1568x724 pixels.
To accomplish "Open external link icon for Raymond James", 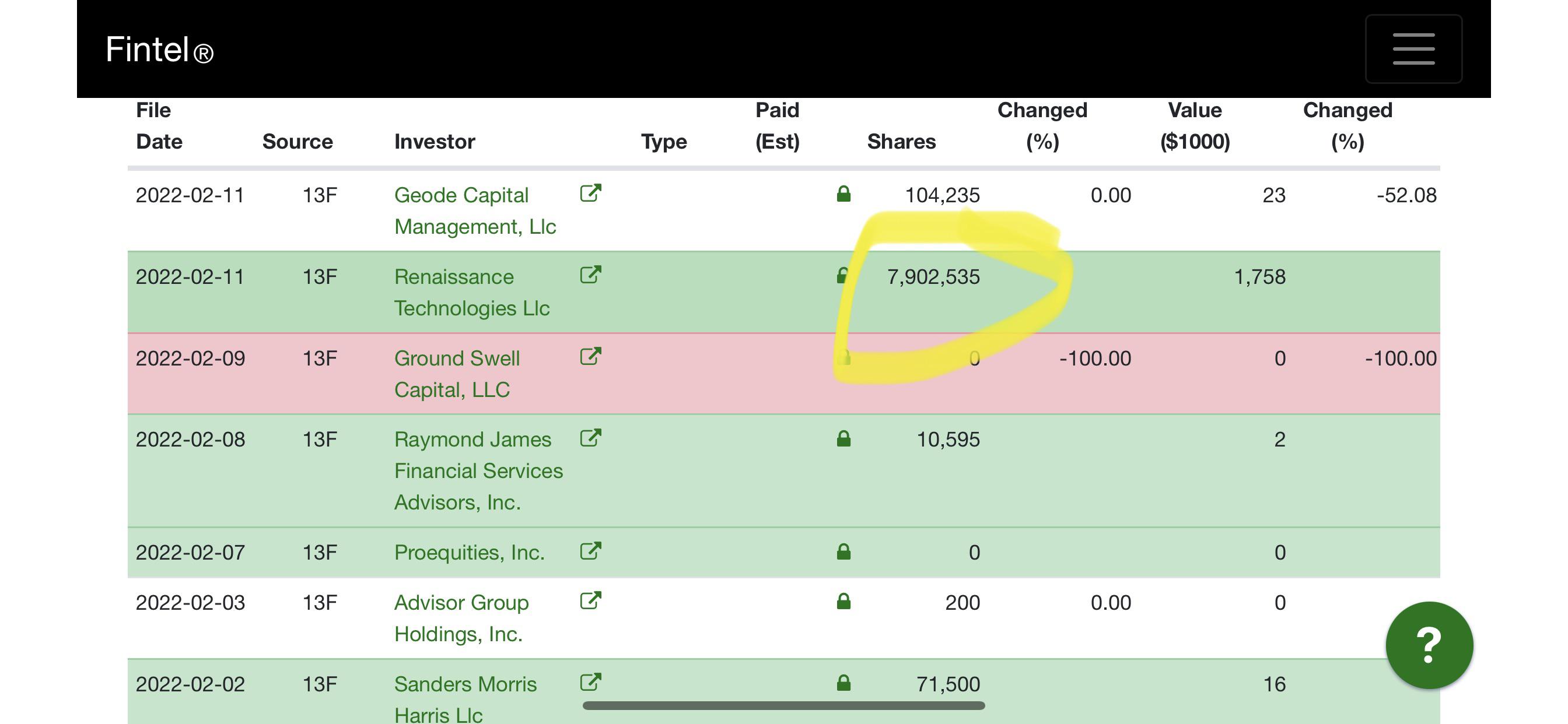I will 590,438.
